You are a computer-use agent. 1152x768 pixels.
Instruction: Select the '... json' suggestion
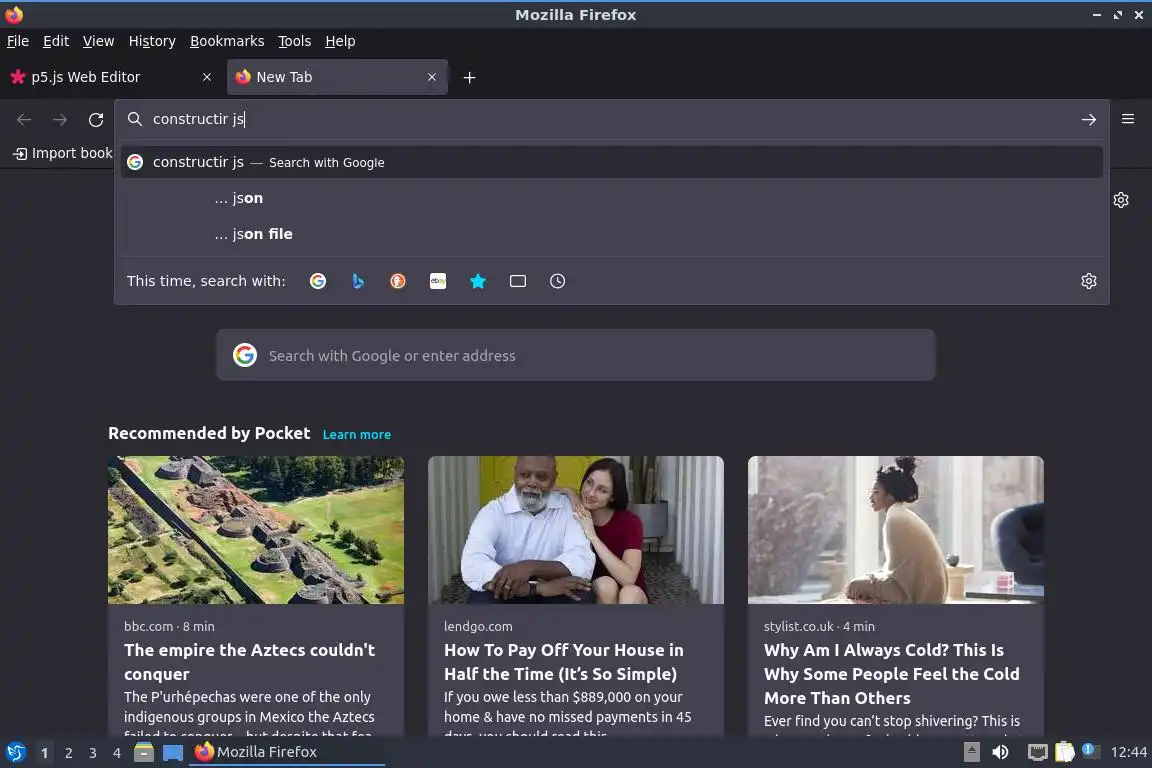[x=612, y=198]
